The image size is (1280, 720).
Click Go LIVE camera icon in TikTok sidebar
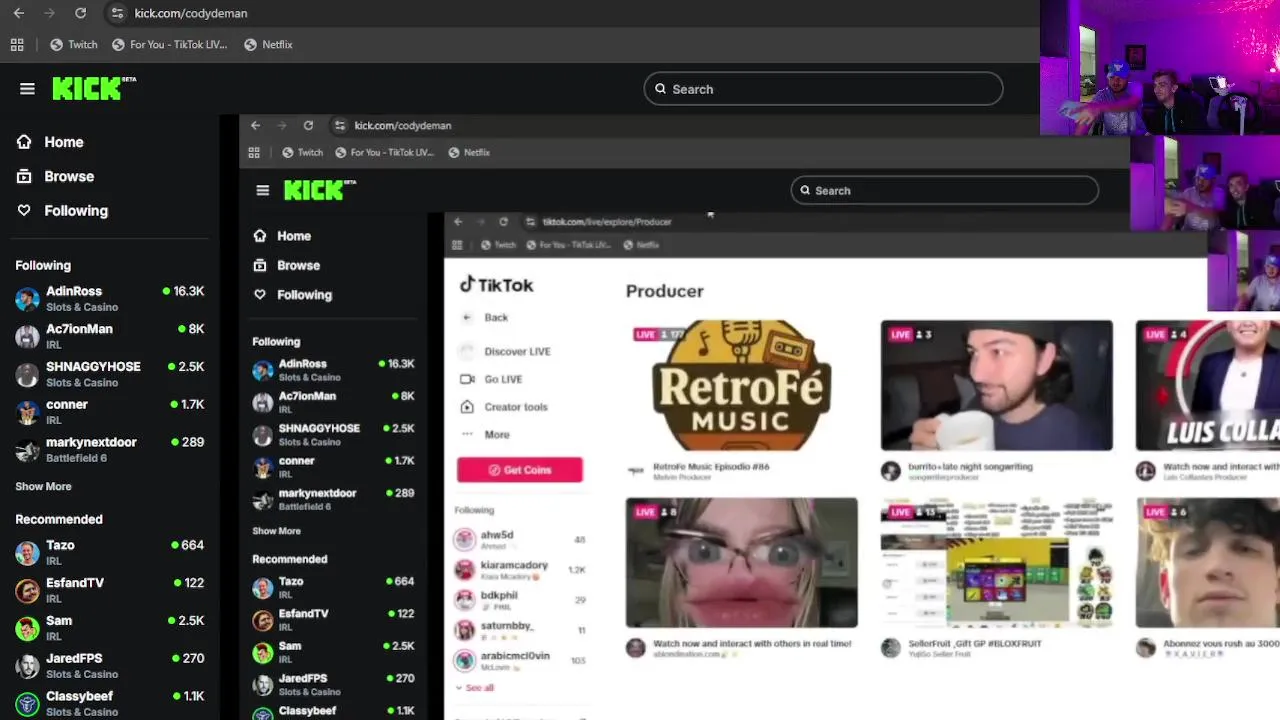[x=467, y=379]
